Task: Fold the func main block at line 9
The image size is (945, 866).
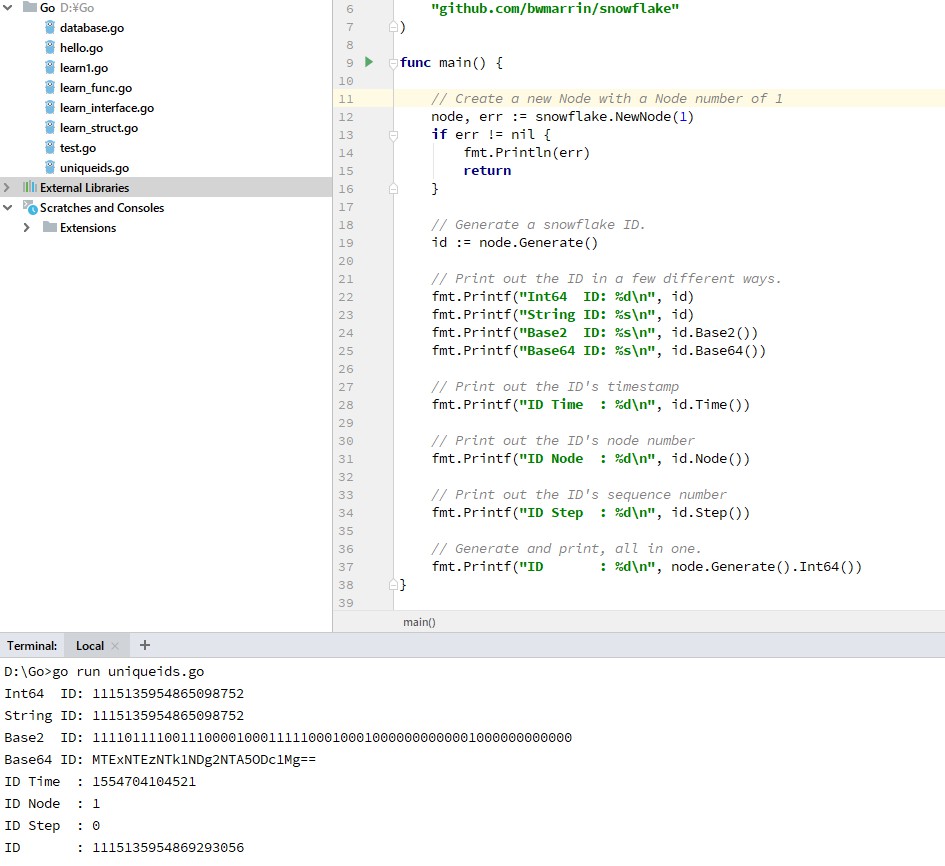Action: coord(393,63)
